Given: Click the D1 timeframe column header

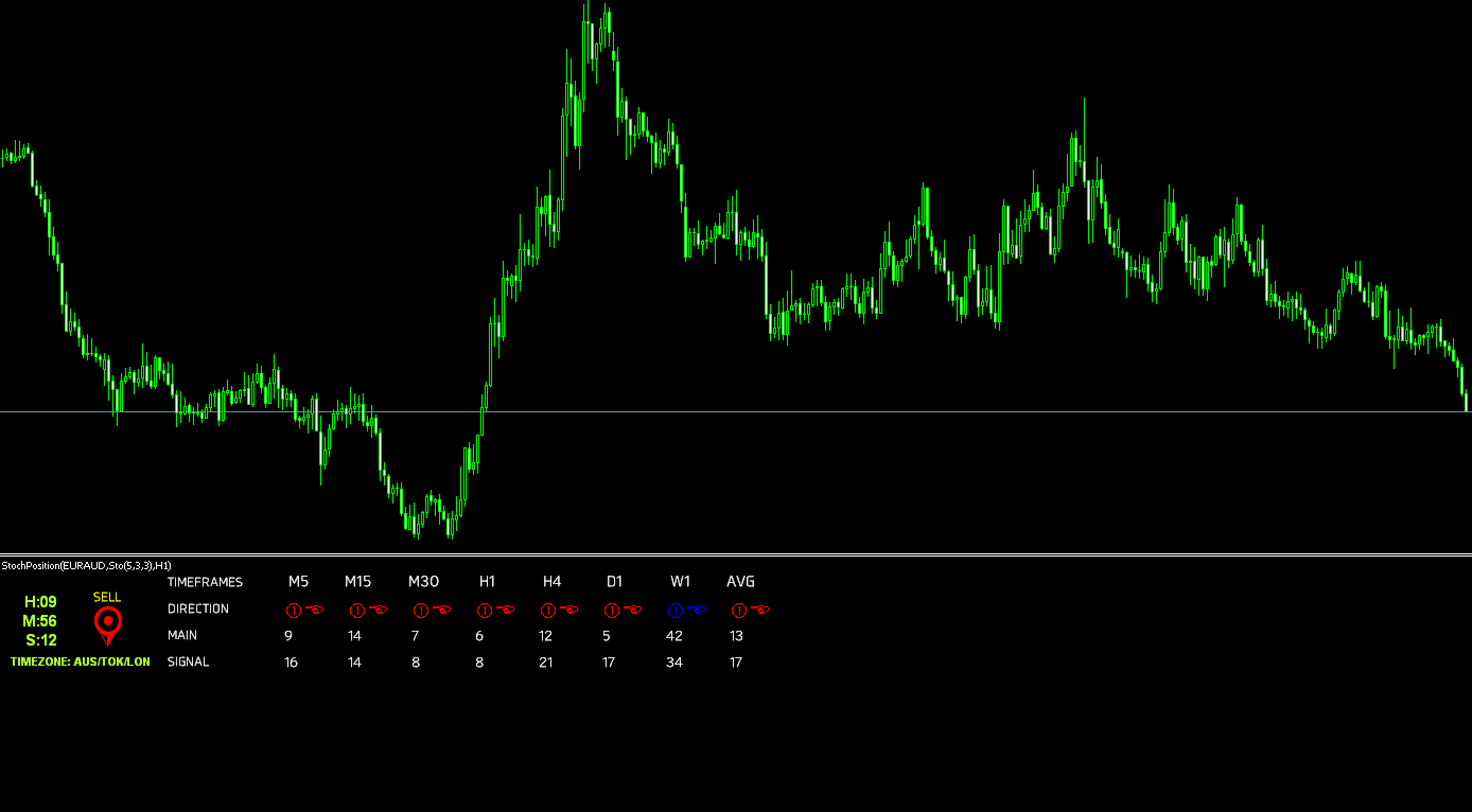Looking at the screenshot, I should 614,581.
